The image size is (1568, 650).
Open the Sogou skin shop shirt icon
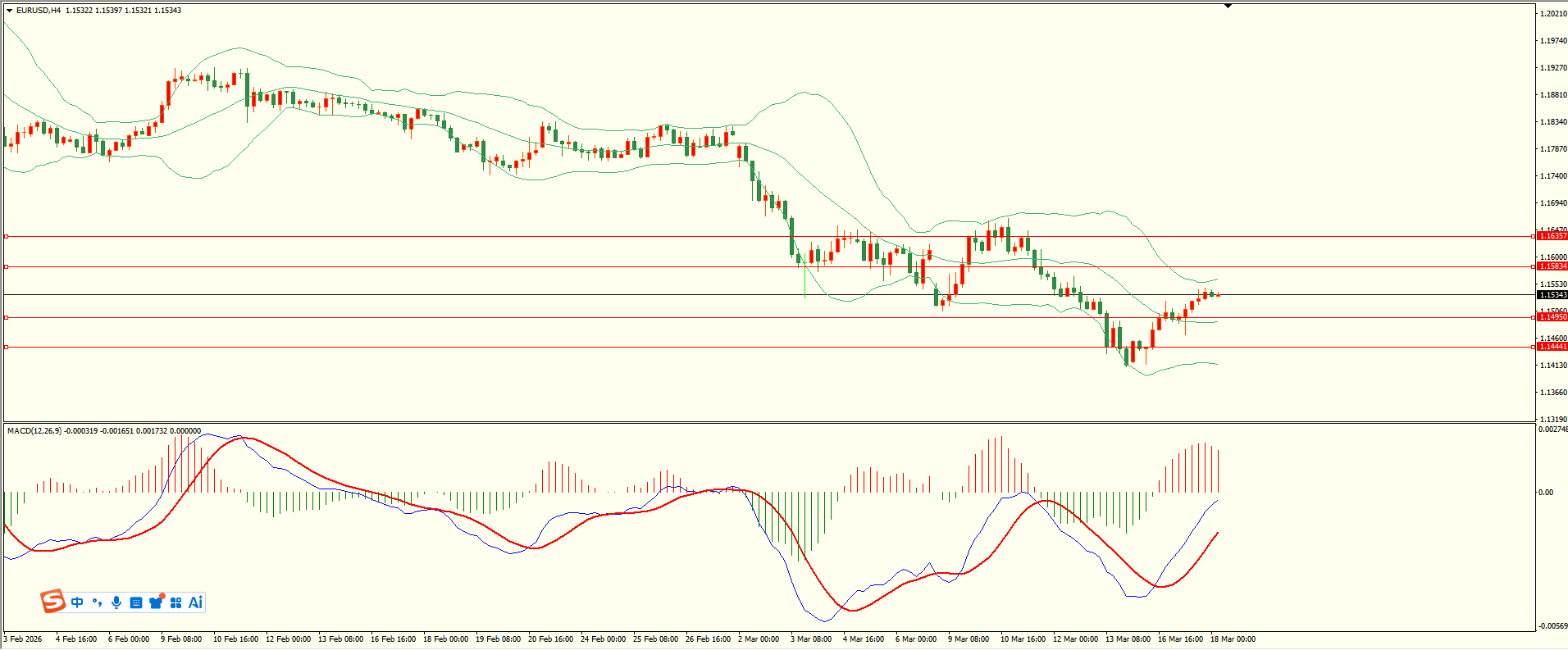(x=156, y=602)
